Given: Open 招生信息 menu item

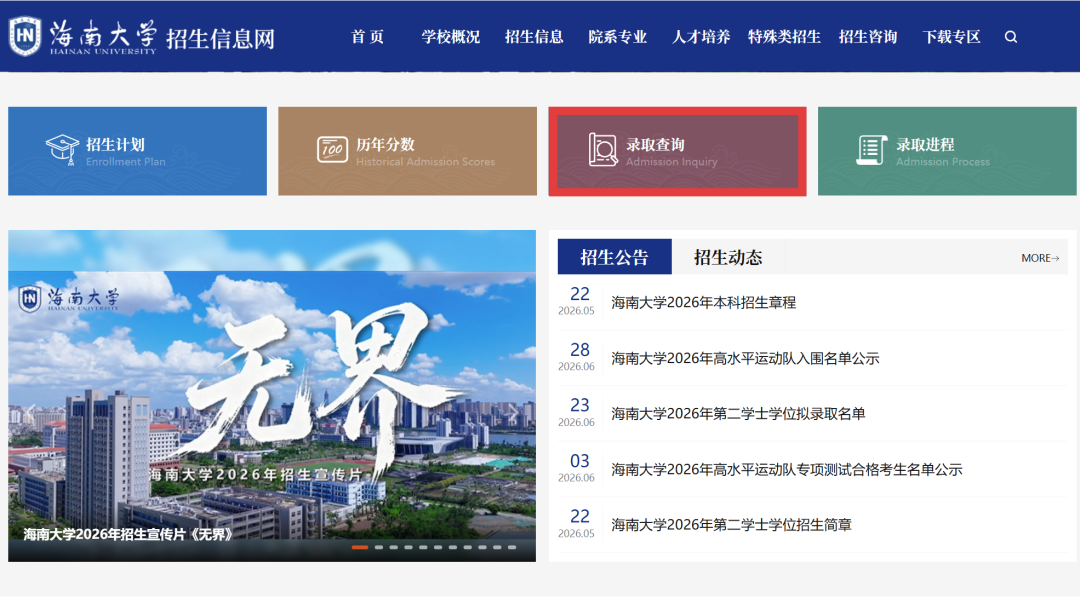Looking at the screenshot, I should click(x=534, y=37).
